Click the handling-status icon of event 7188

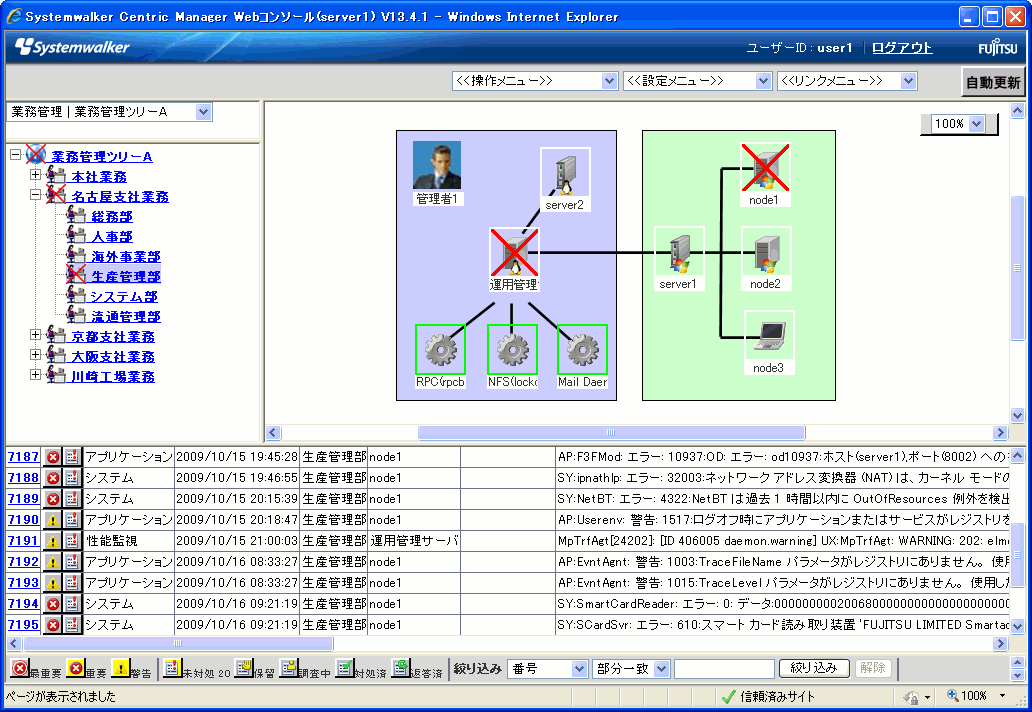coord(72,478)
